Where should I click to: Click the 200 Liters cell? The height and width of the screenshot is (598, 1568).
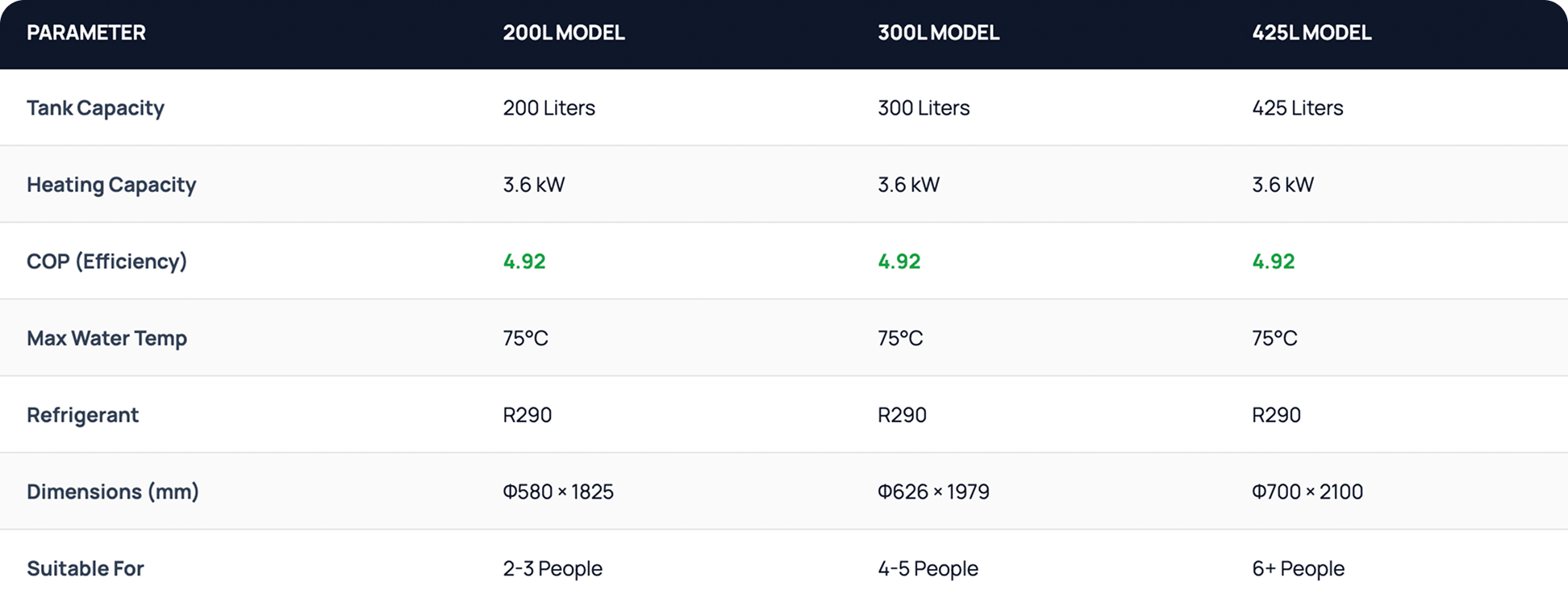(548, 108)
